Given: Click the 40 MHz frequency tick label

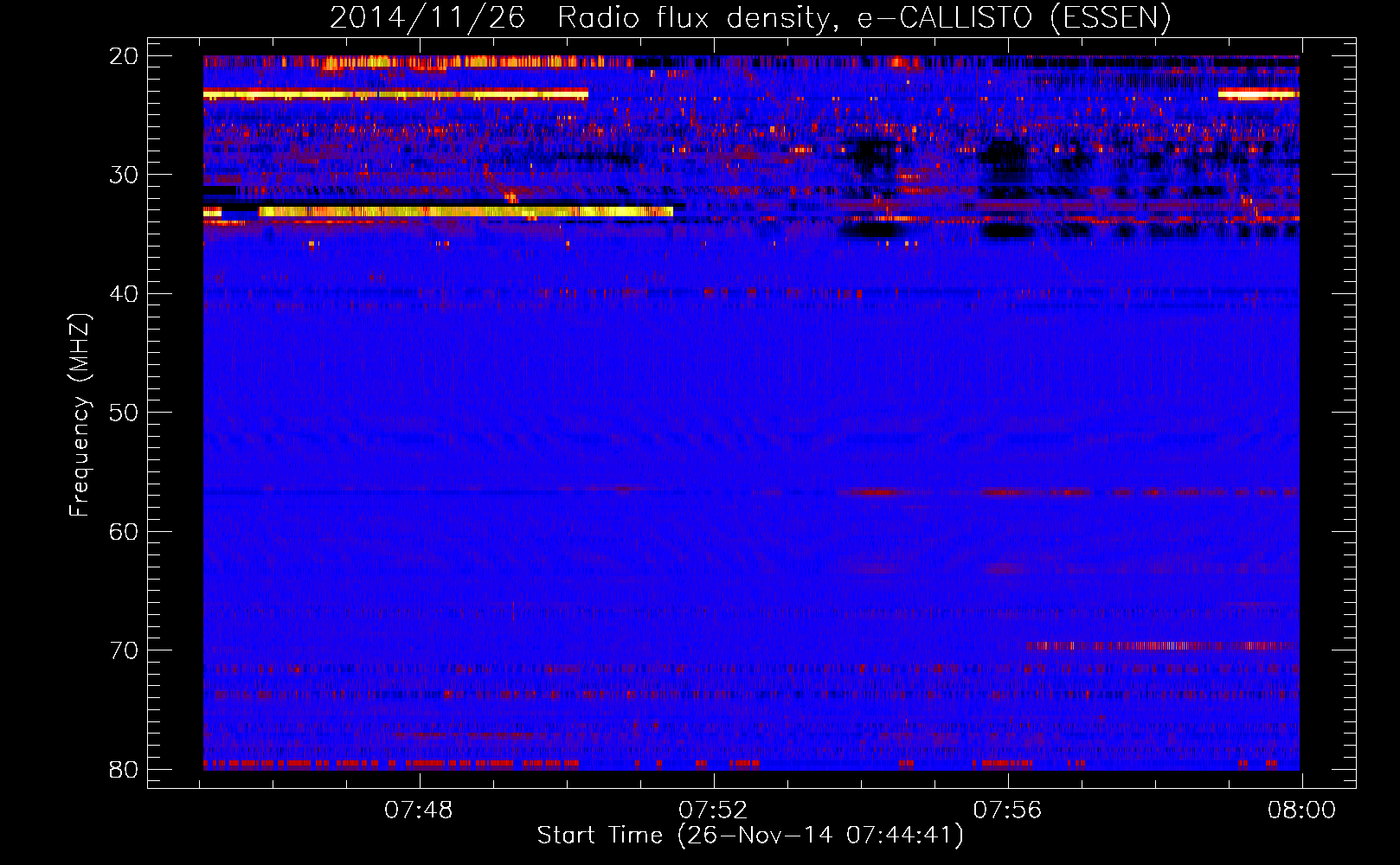Looking at the screenshot, I should pos(124,294).
